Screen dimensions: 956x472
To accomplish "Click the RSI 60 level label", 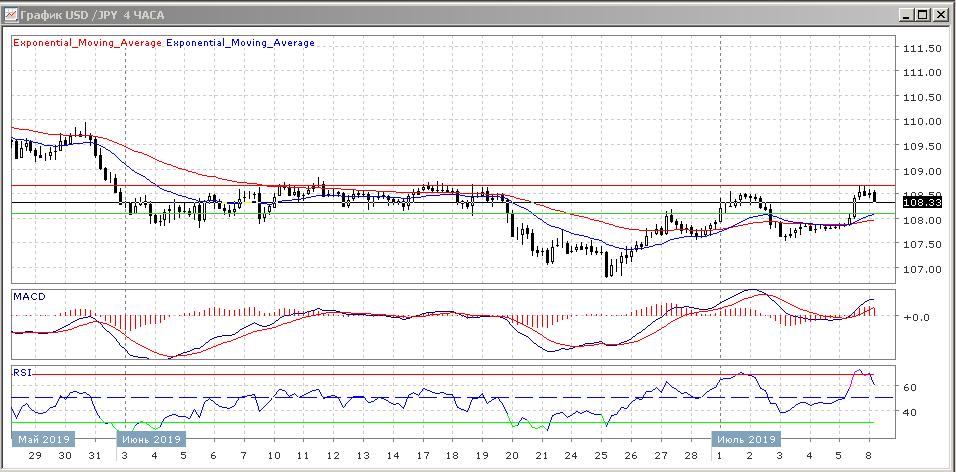I will click(910, 386).
